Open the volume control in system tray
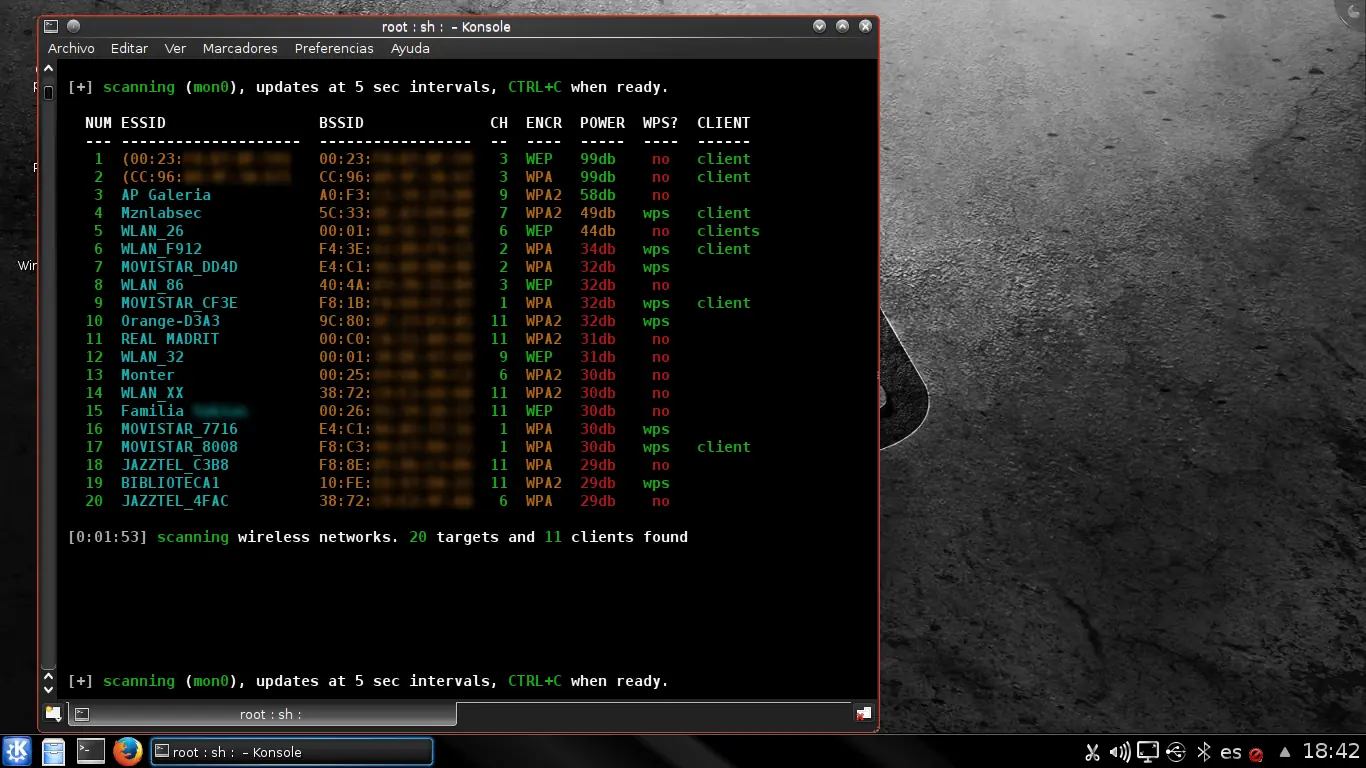The width and height of the screenshot is (1366, 768). pos(1120,752)
